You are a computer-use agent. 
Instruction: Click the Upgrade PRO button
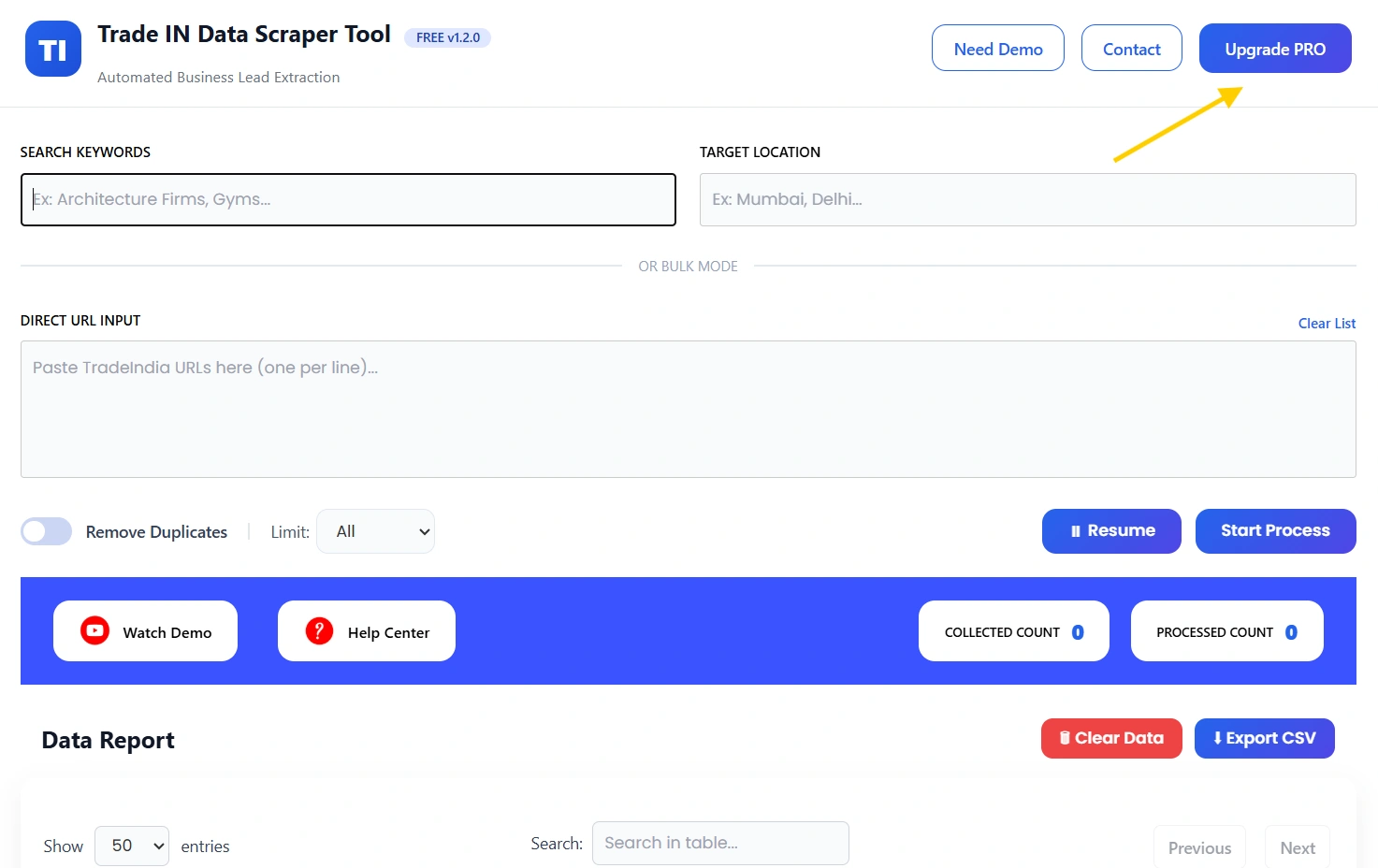click(x=1275, y=48)
